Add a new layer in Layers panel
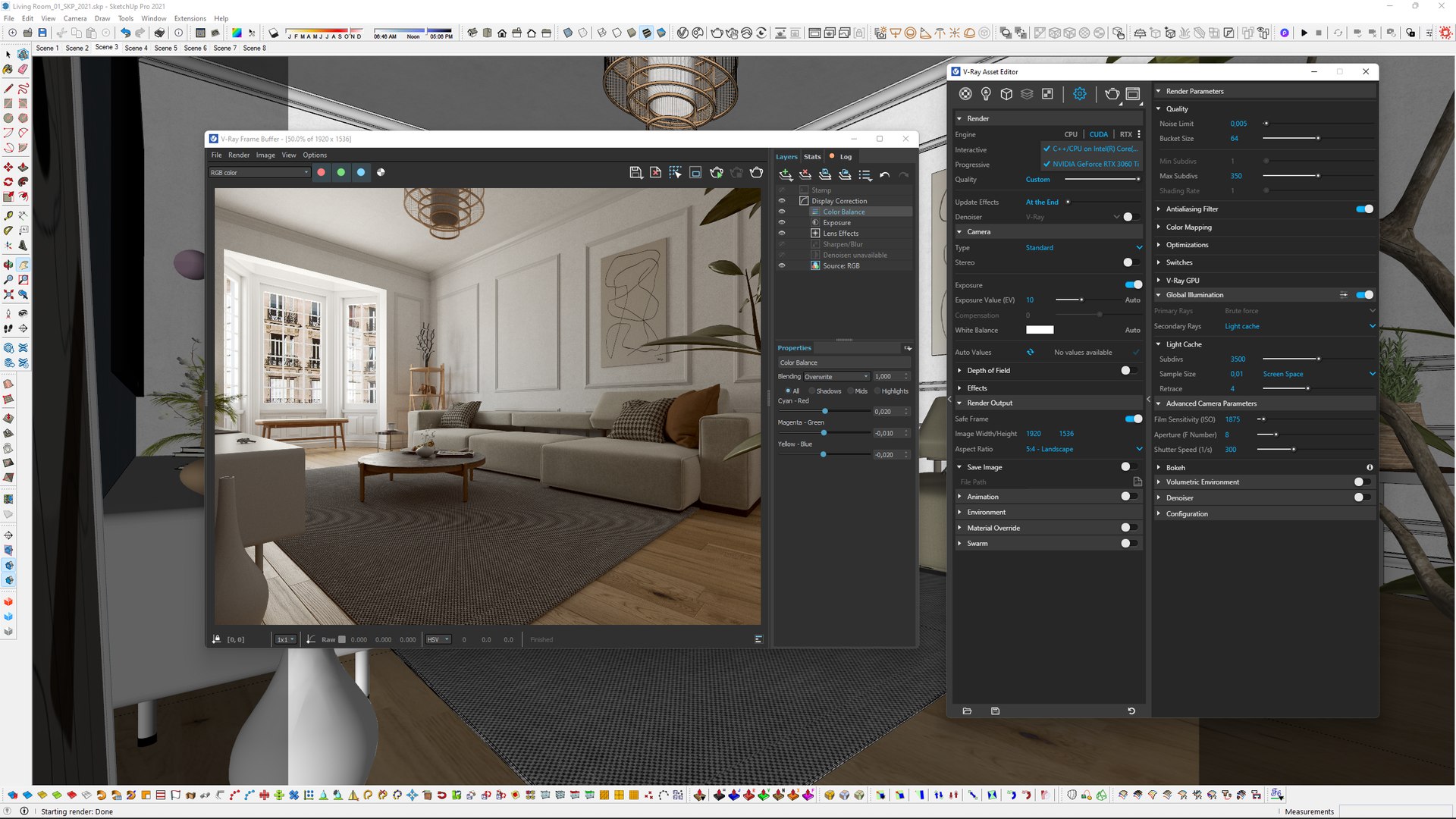 (786, 175)
